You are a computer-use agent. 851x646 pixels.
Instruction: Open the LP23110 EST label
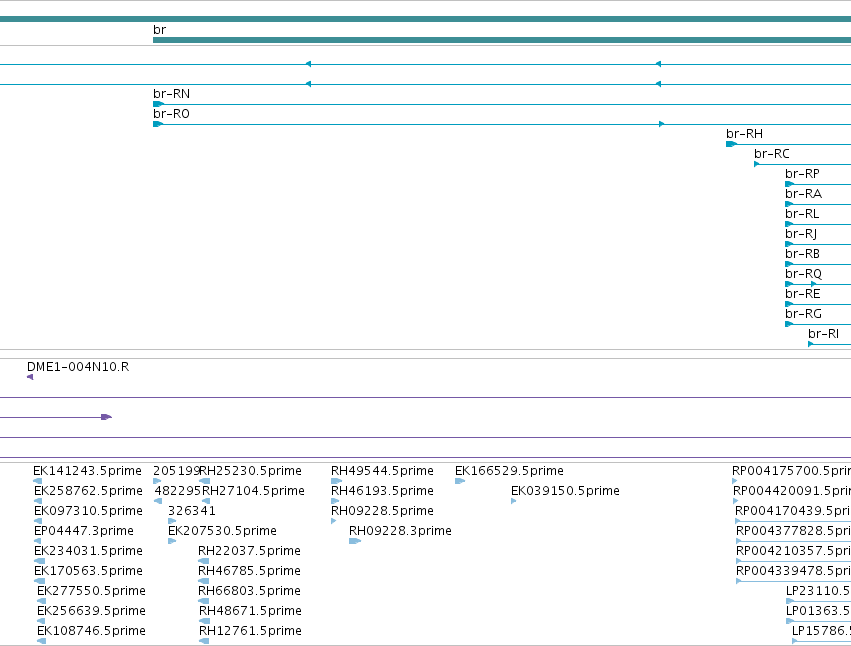tap(818, 592)
